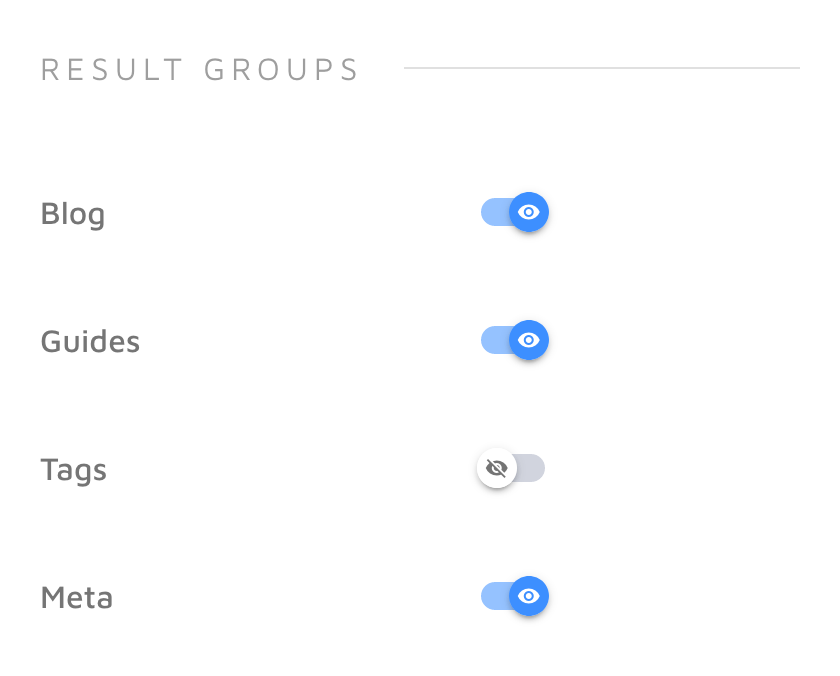The image size is (840, 676).
Task: Click the Guides group label
Action: (89, 341)
